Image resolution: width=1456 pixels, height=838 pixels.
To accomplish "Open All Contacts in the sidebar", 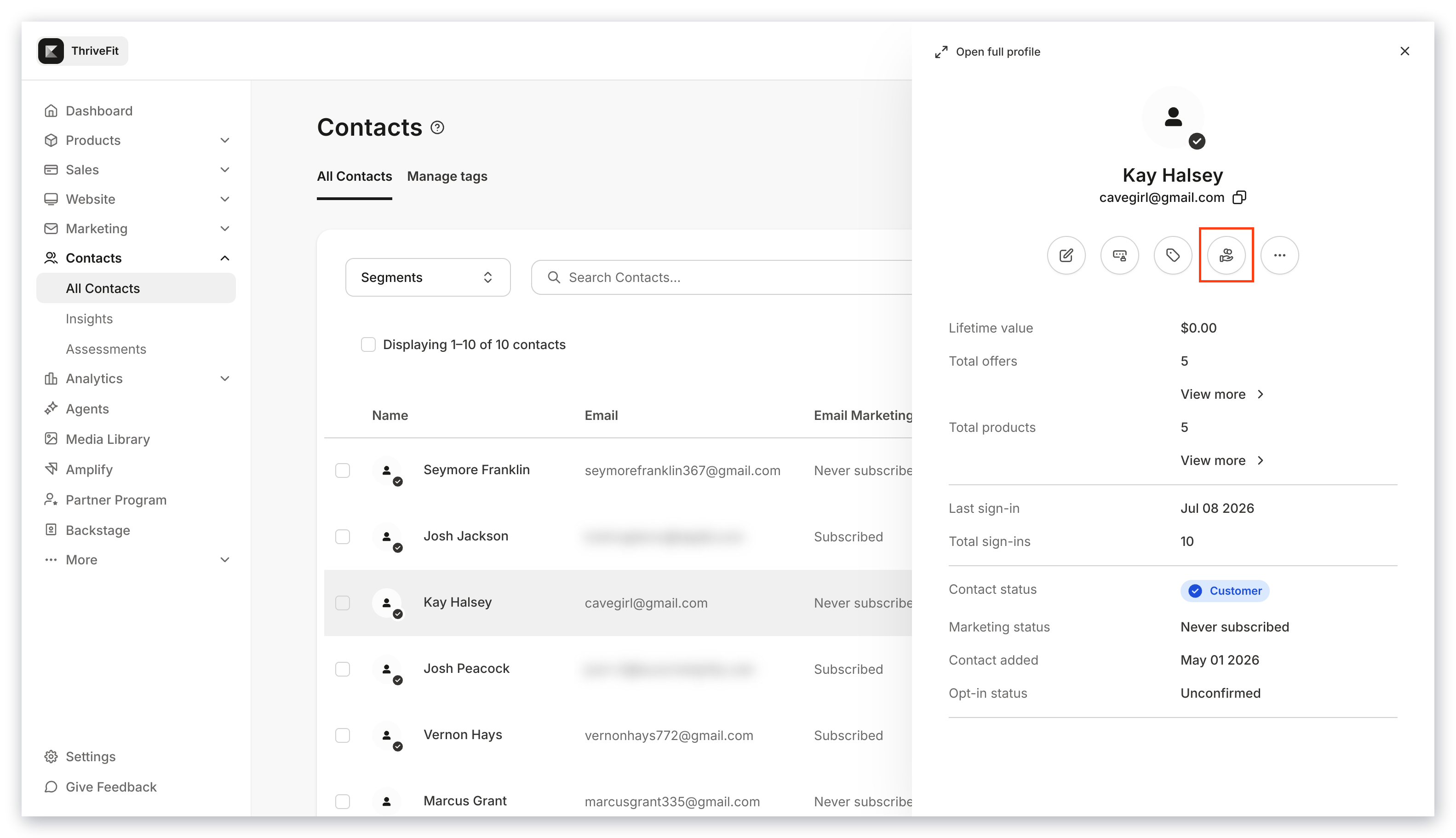I will tap(136, 288).
